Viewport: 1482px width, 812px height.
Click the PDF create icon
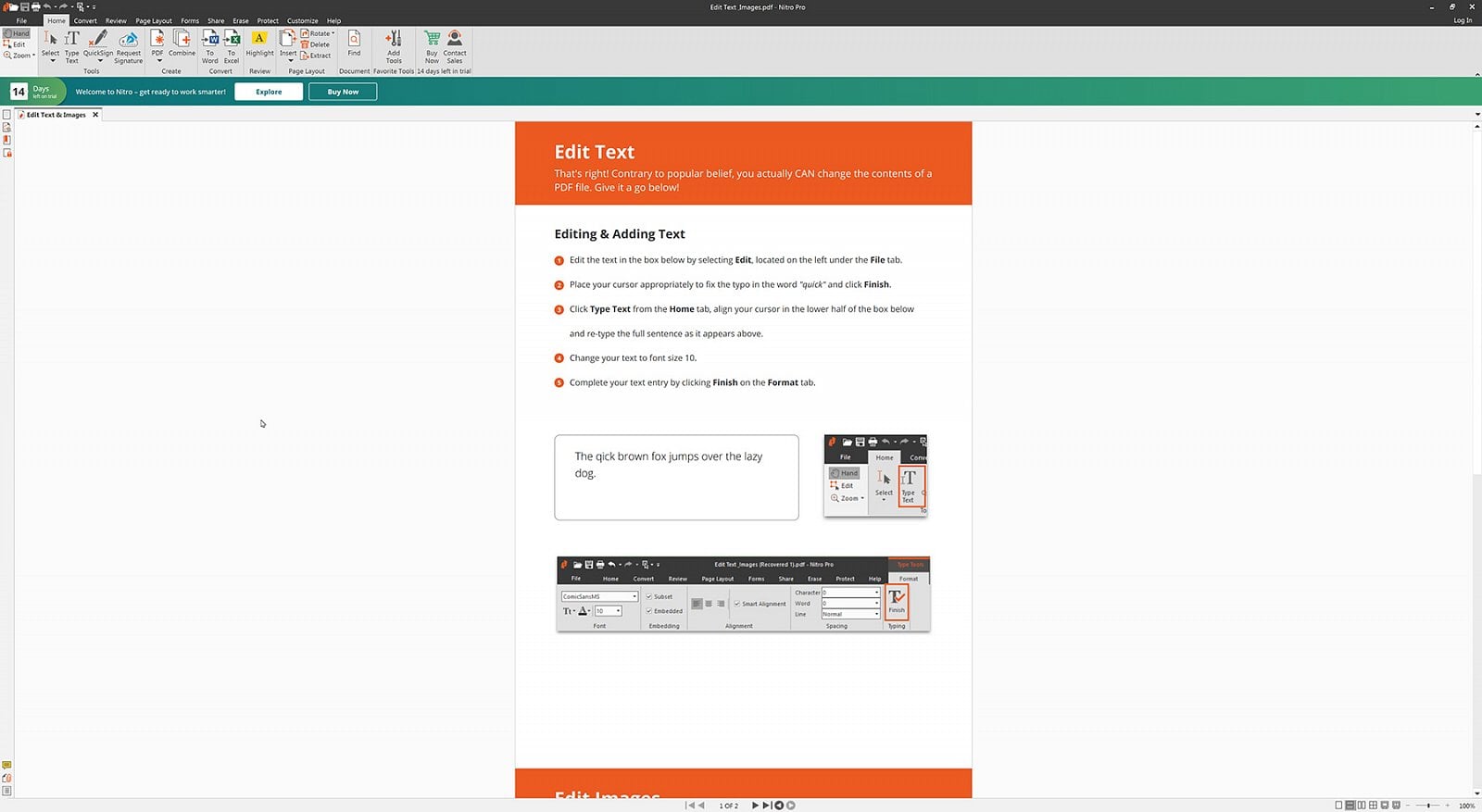157,39
